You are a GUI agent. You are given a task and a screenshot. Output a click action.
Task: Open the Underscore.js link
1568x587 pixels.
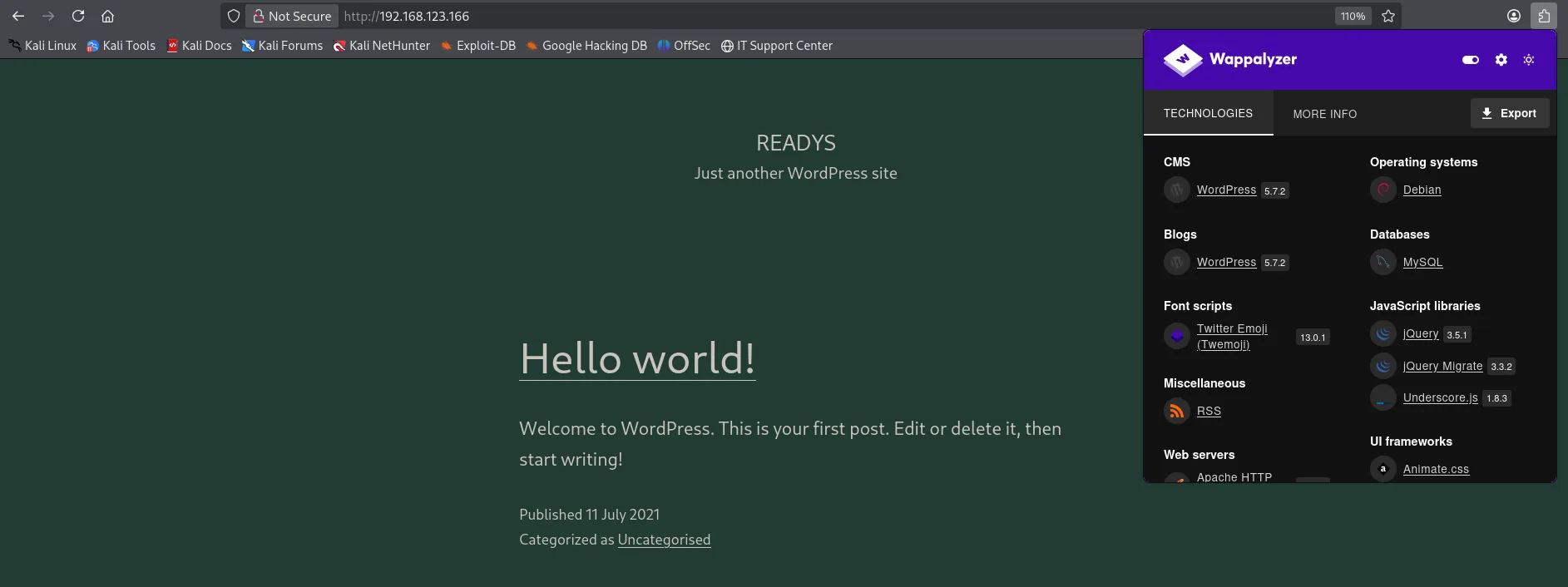pos(1440,397)
